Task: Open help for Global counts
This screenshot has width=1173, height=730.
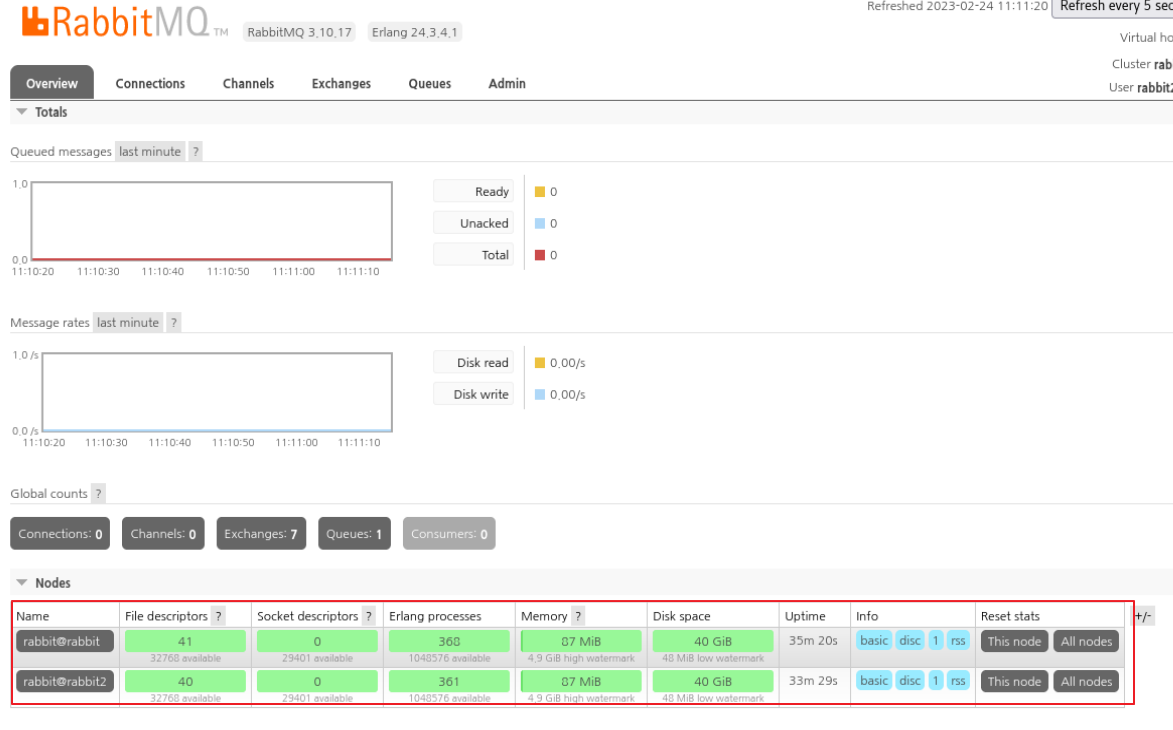Action: coord(98,494)
